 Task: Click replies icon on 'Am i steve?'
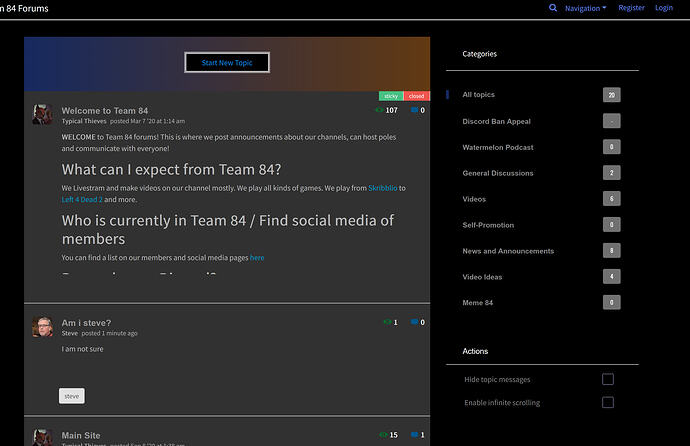(414, 322)
